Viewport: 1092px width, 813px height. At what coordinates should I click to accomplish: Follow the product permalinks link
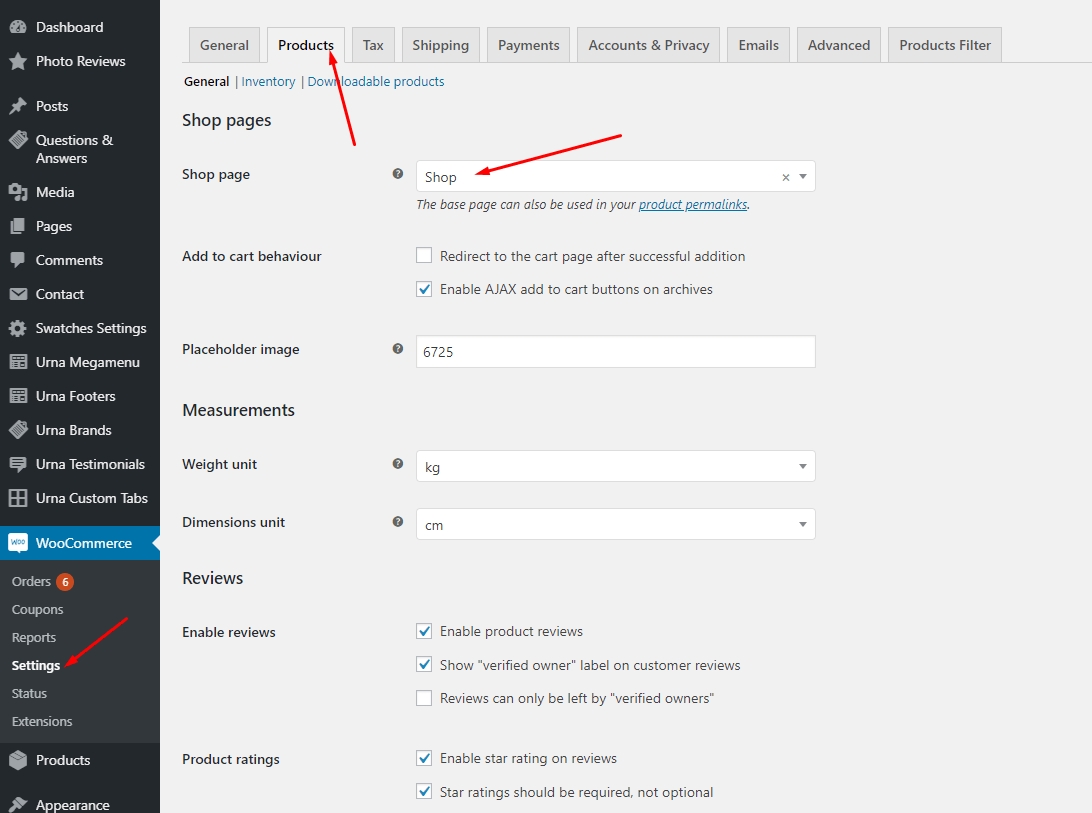coord(692,204)
